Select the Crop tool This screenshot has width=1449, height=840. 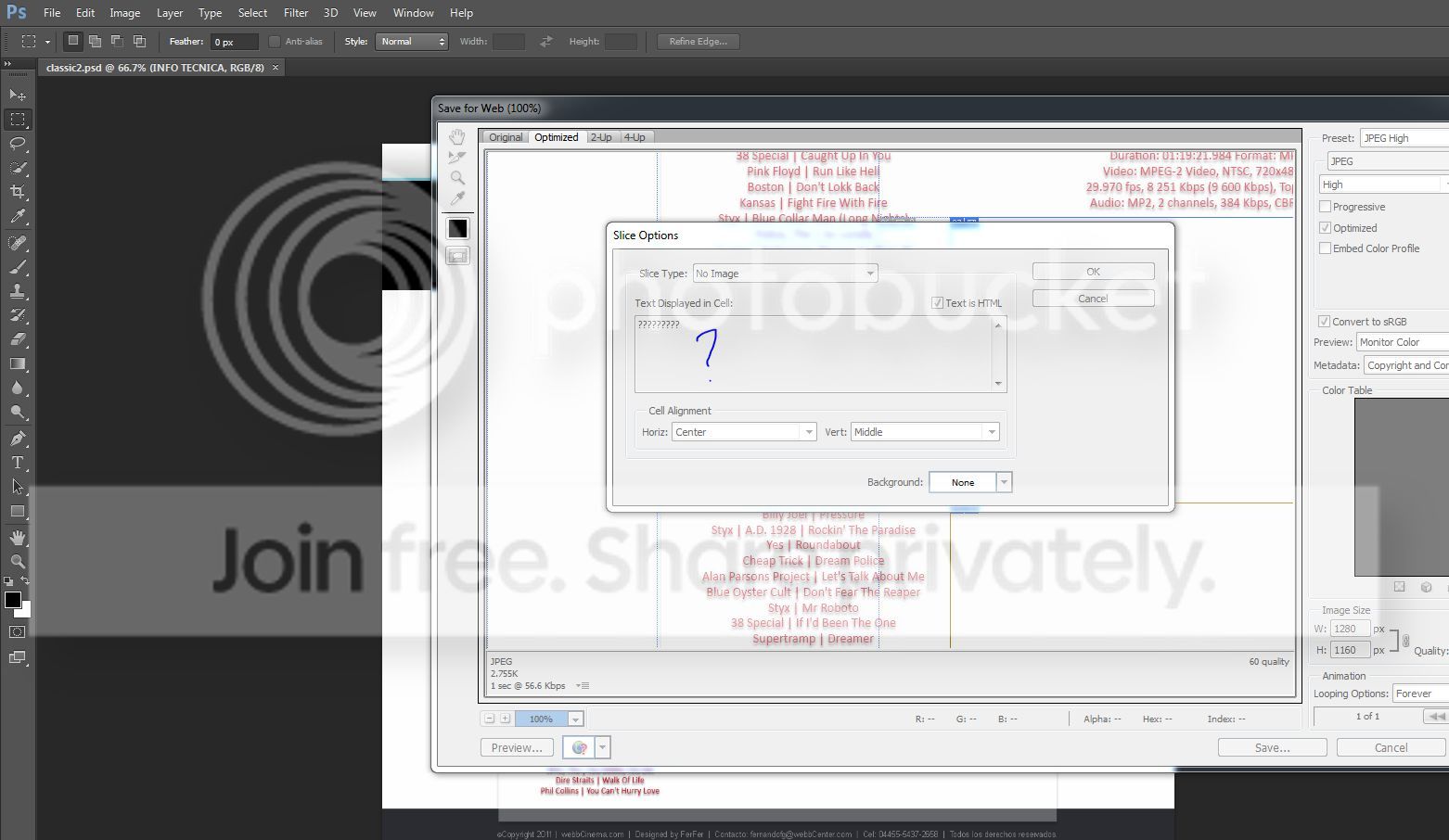(18, 192)
